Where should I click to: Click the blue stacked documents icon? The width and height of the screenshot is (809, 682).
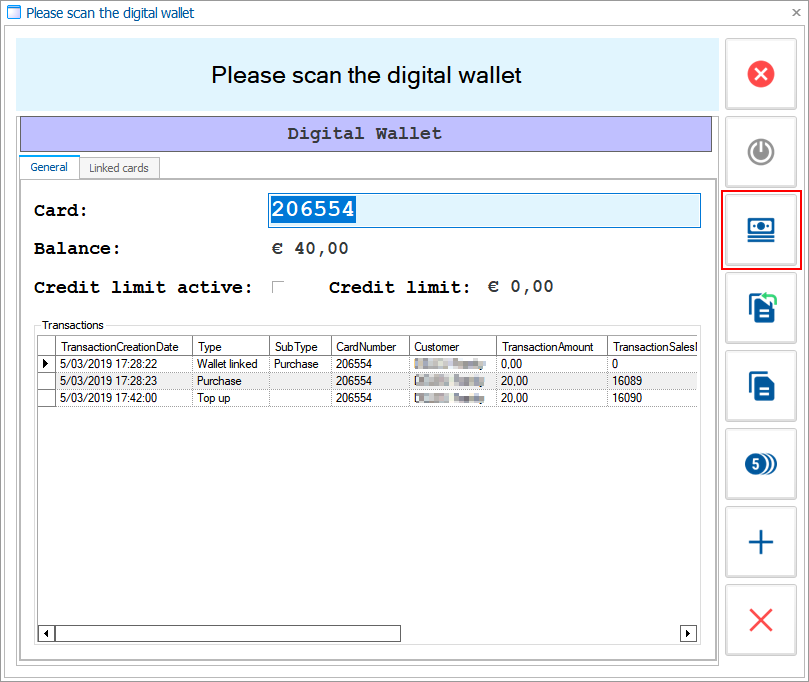tap(760, 386)
